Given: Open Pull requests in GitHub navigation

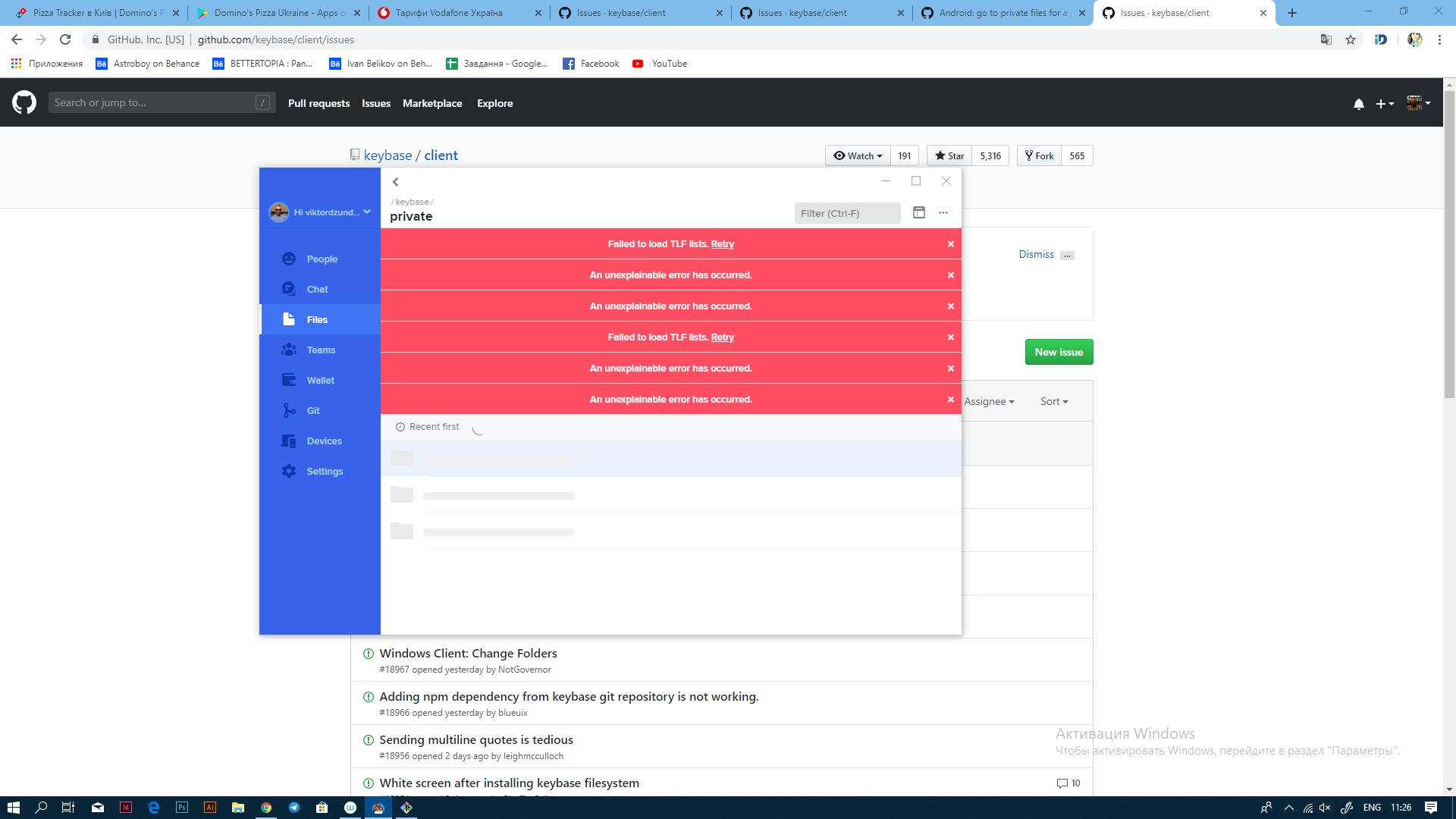Looking at the screenshot, I should [x=318, y=103].
